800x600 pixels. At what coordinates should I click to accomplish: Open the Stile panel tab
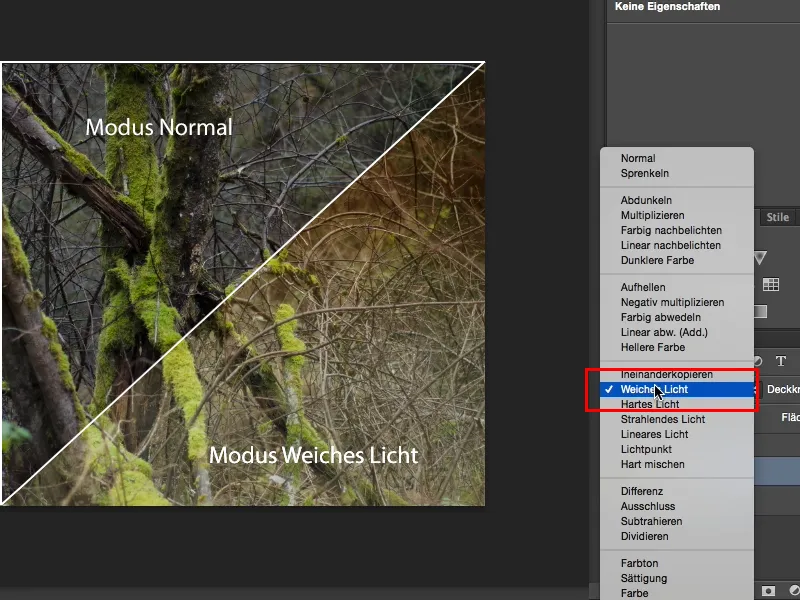(x=778, y=216)
